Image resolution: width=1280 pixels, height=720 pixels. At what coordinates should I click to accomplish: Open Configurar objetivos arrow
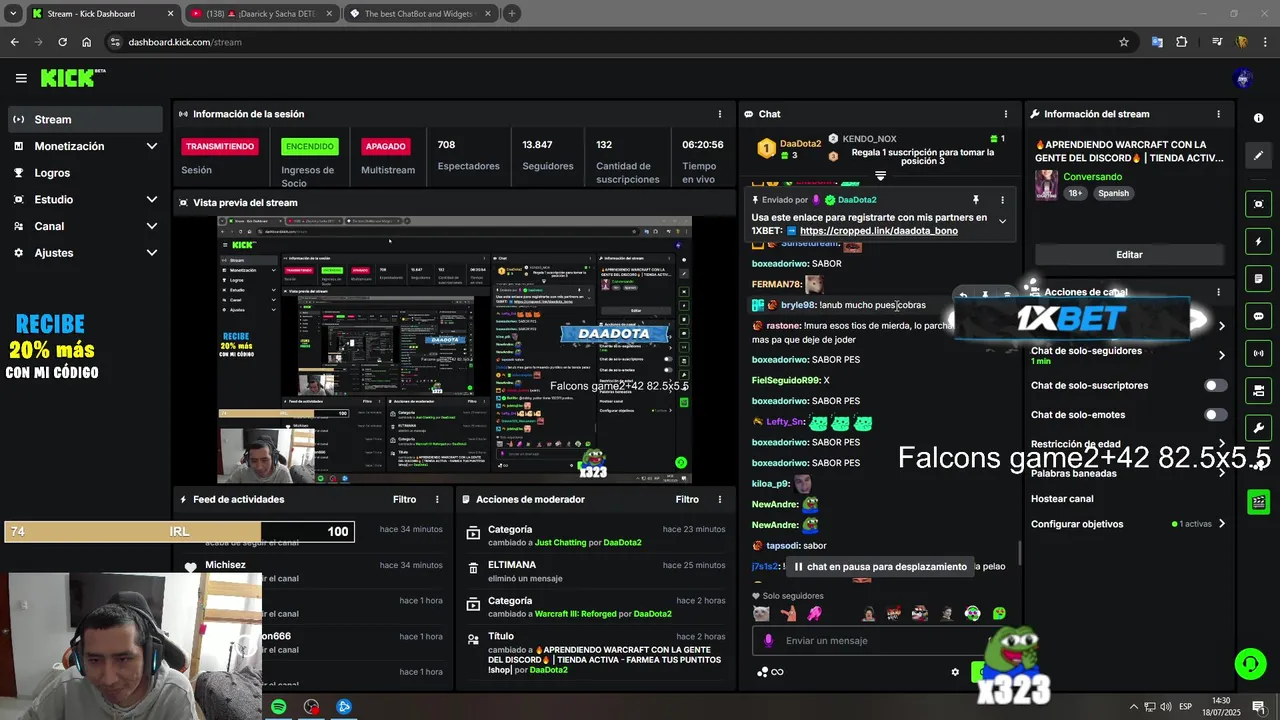tap(1221, 524)
